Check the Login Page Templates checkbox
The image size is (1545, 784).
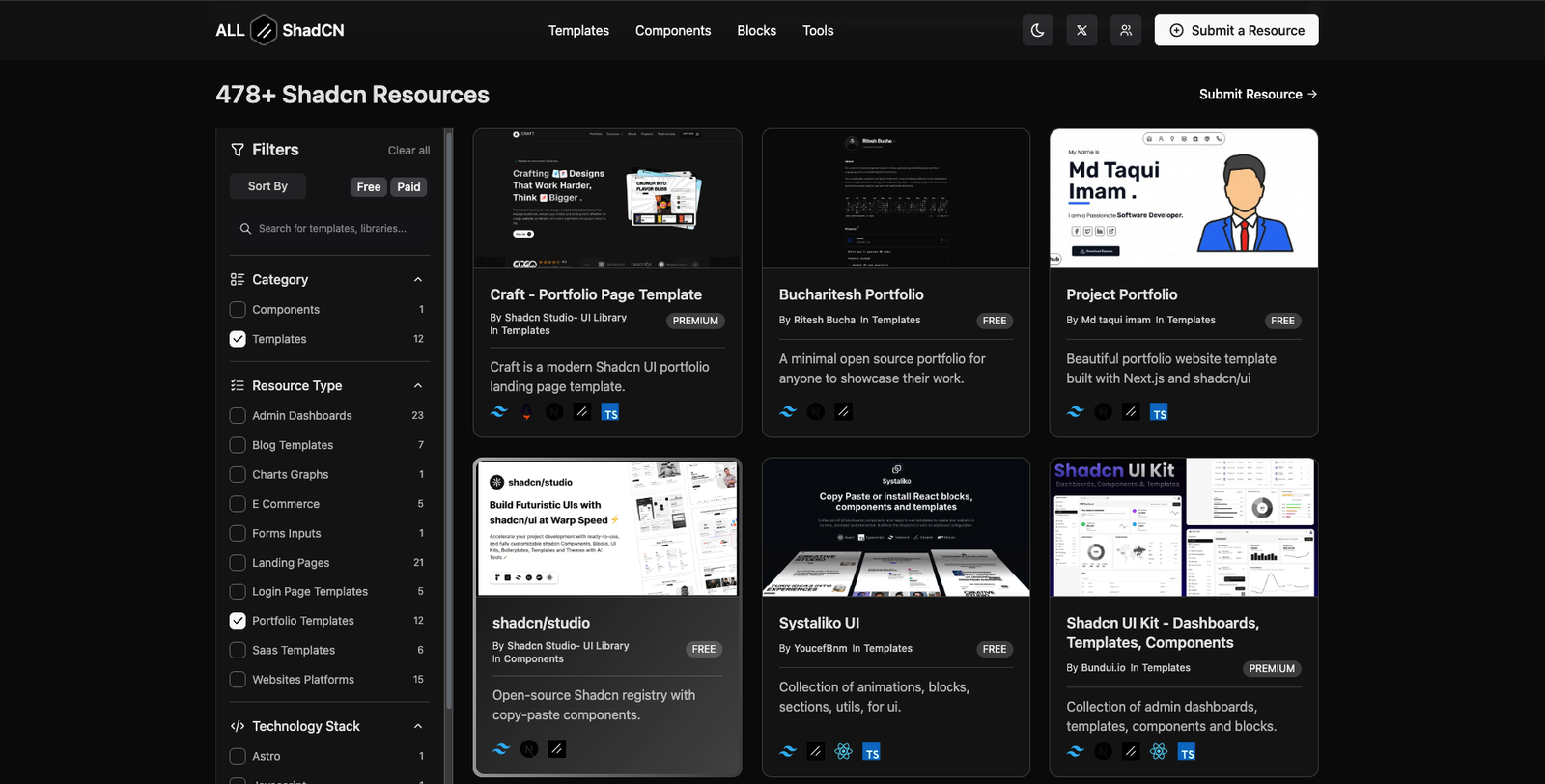click(x=238, y=592)
